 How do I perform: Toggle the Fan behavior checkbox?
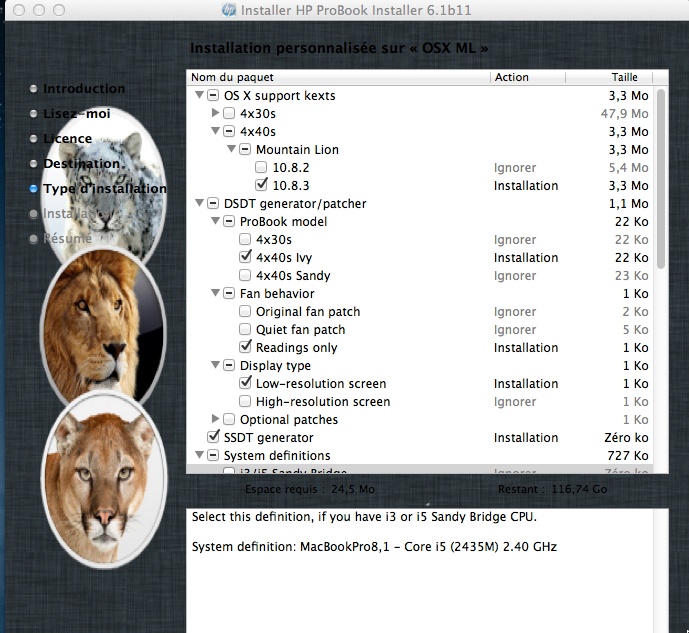click(229, 293)
